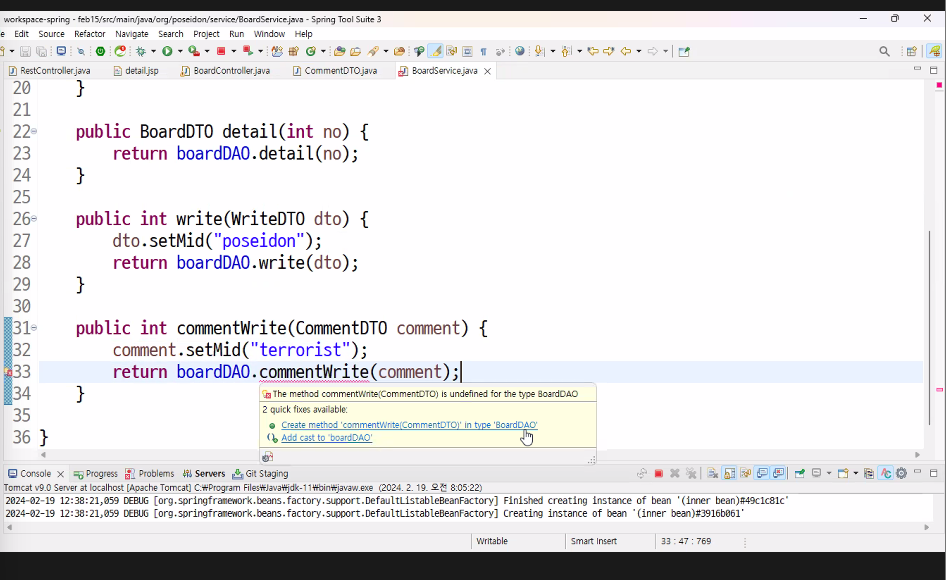Image resolution: width=946 pixels, height=580 pixels.
Task: Maximize the editor area
Action: pos(933,71)
